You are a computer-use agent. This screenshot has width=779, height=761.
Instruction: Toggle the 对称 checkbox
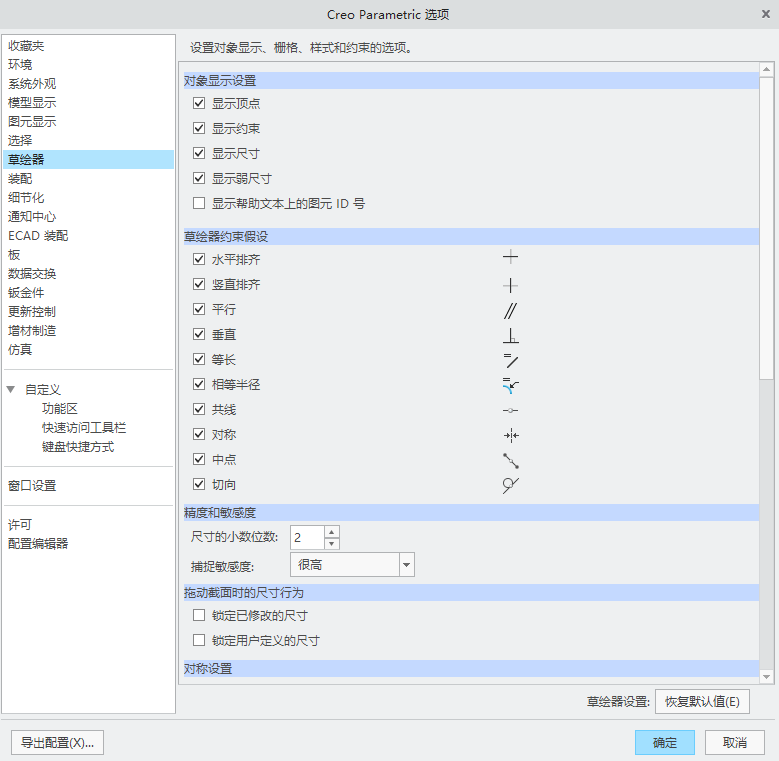199,434
